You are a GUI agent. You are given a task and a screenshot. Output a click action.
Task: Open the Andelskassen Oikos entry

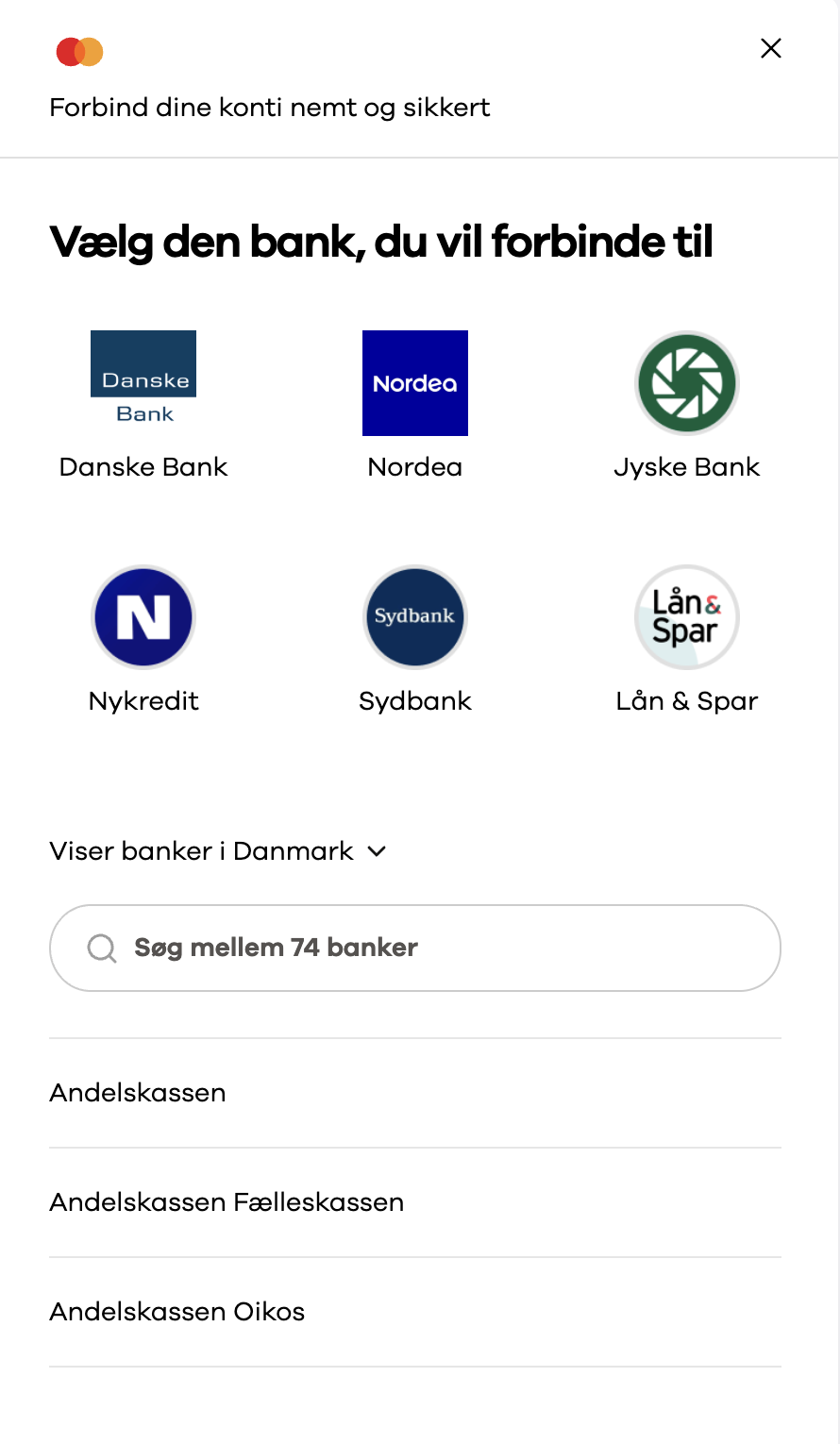177,1312
